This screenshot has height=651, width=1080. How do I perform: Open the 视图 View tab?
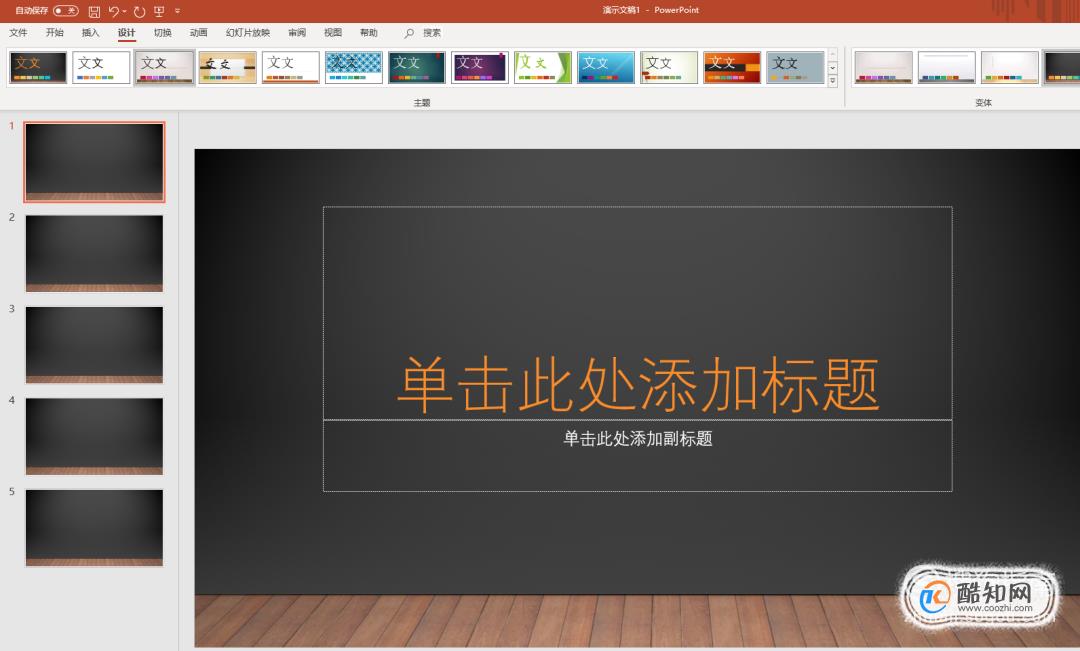pyautogui.click(x=333, y=32)
